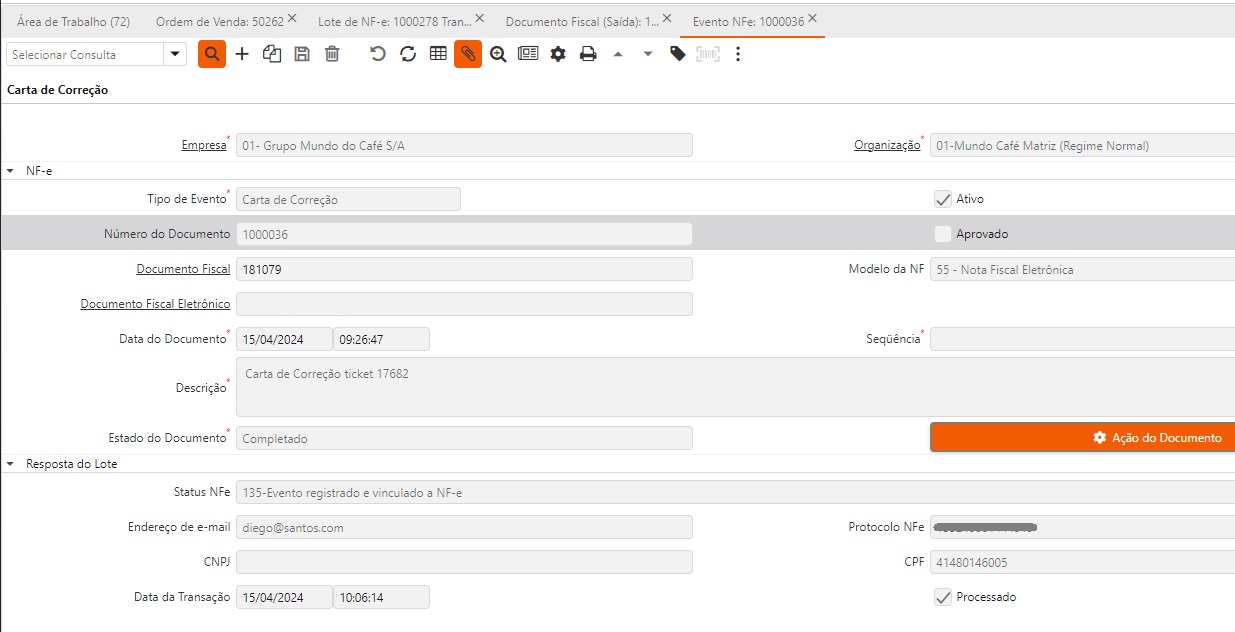Click the orange search record icon
The image size is (1235, 632).
pos(212,54)
